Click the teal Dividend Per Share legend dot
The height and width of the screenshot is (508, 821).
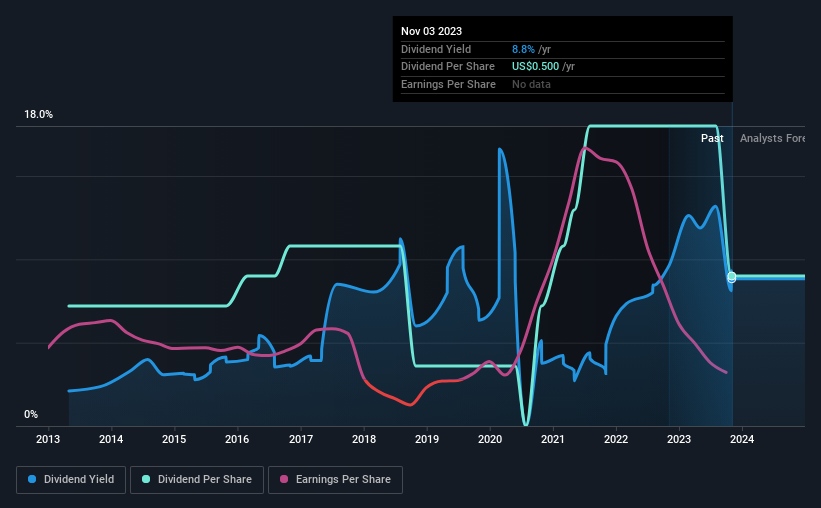pyautogui.click(x=146, y=479)
